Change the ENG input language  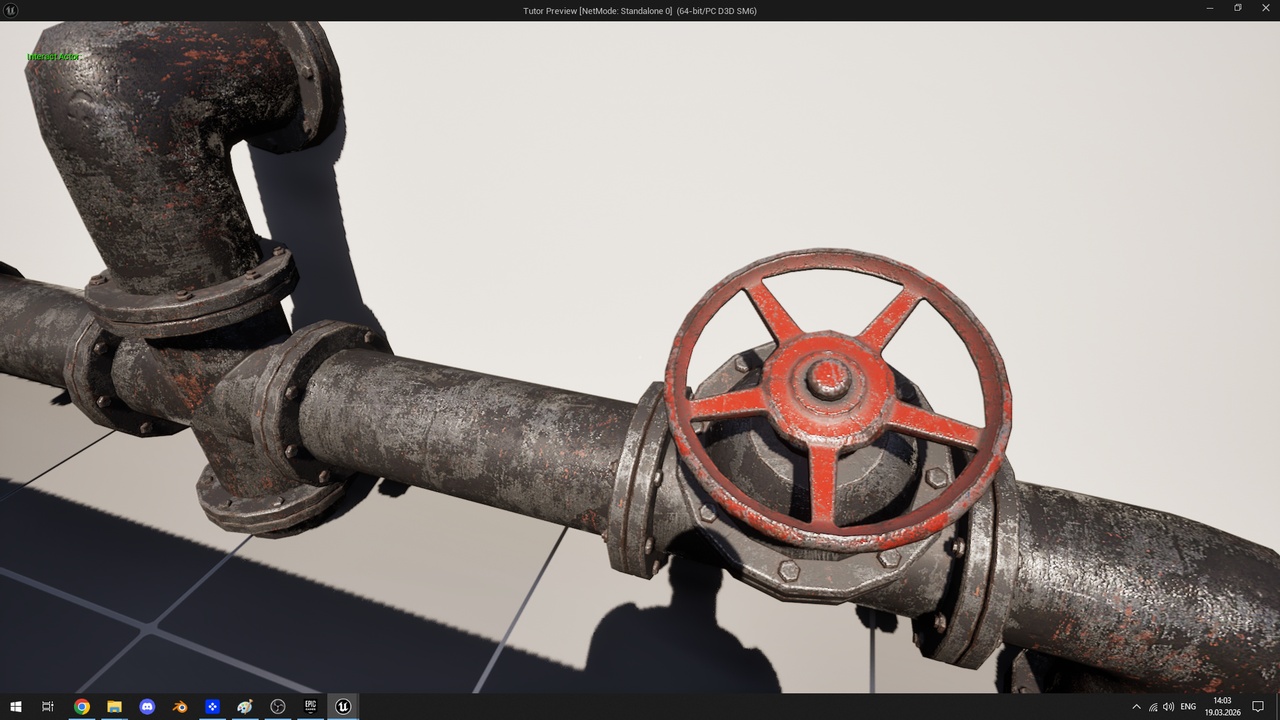(1188, 706)
